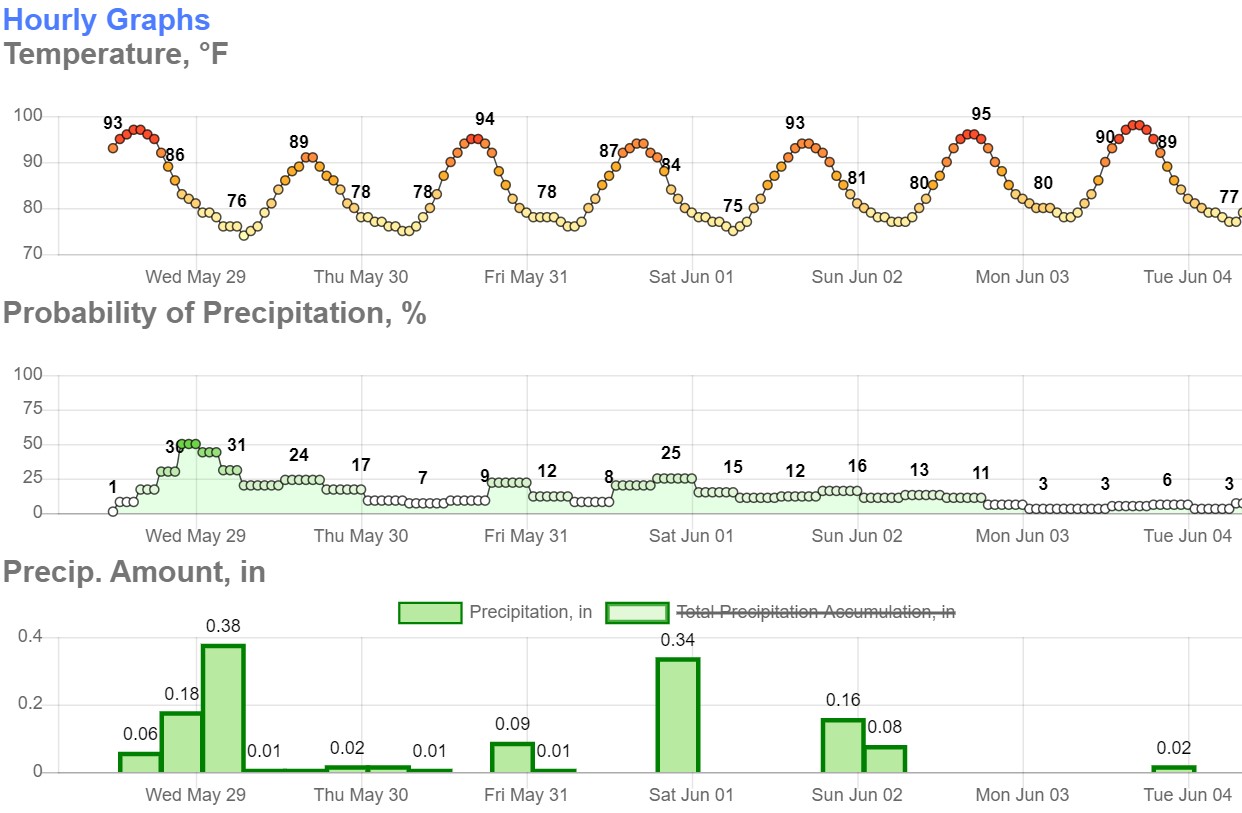Click the first temperature point labeled 93
The height and width of the screenshot is (813, 1242).
[113, 148]
